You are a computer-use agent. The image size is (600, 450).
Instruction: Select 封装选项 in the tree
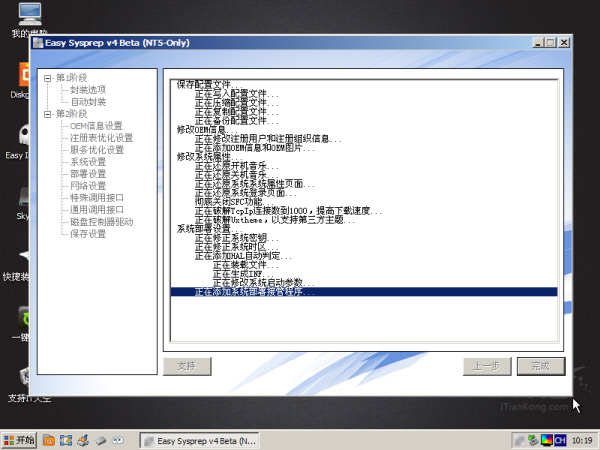click(x=88, y=90)
